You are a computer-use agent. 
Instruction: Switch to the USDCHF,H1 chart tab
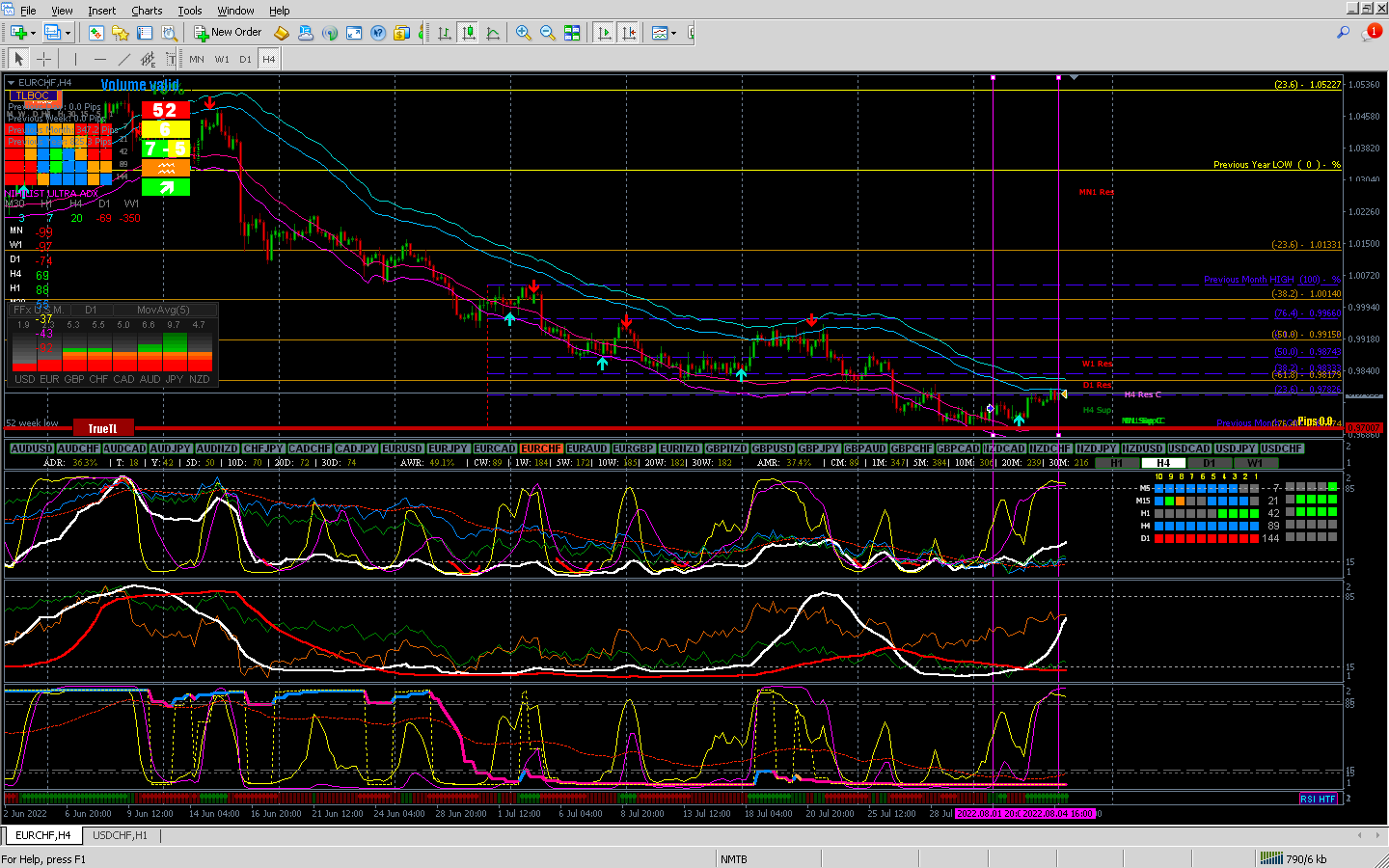[x=121, y=835]
